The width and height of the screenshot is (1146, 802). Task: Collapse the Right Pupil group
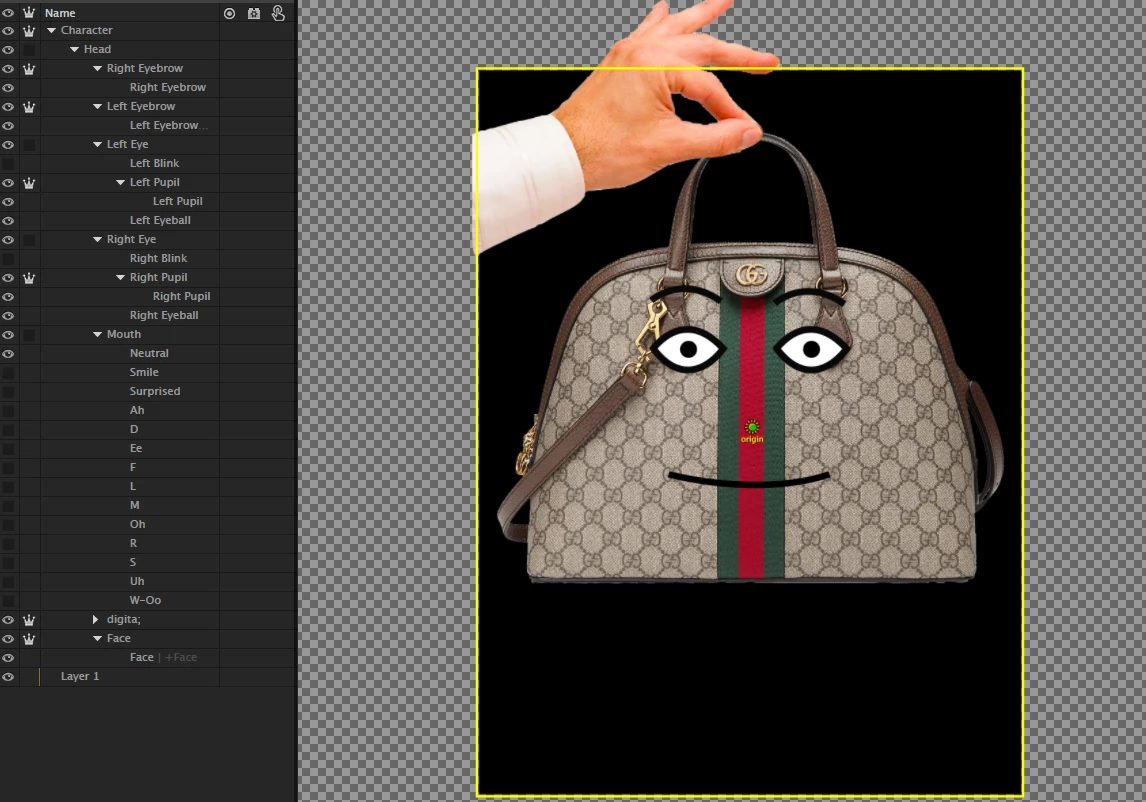click(x=121, y=278)
